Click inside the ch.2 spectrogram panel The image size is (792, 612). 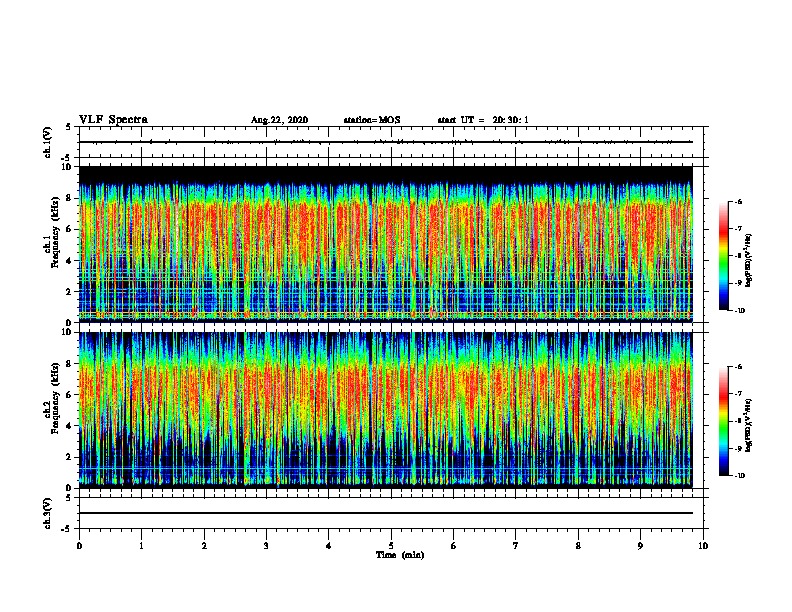pos(385,410)
